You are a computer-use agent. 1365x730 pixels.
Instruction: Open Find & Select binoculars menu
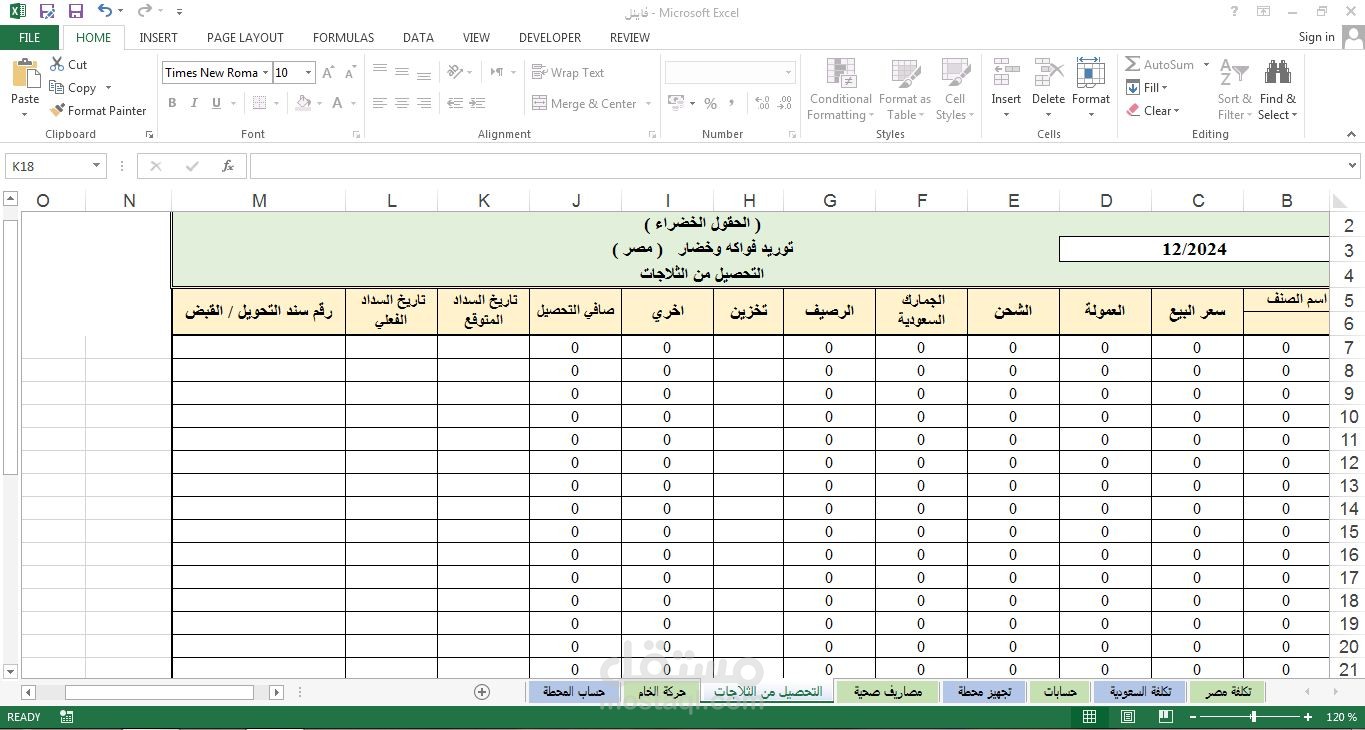click(1277, 89)
